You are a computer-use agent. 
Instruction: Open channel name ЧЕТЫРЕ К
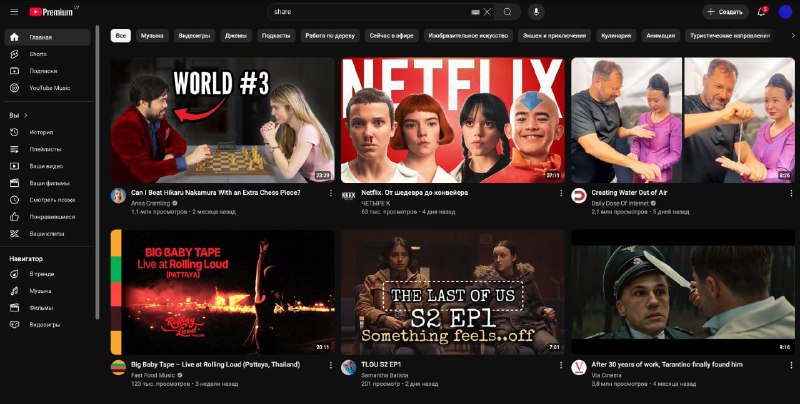coord(376,203)
